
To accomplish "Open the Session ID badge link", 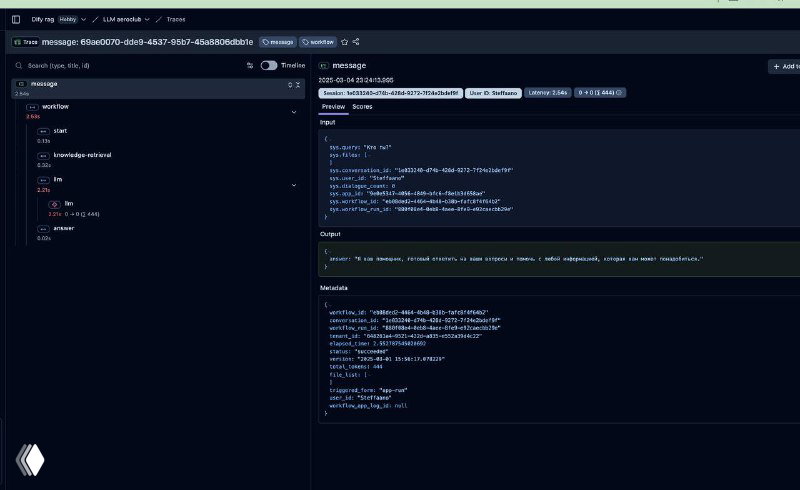I will 390,93.
